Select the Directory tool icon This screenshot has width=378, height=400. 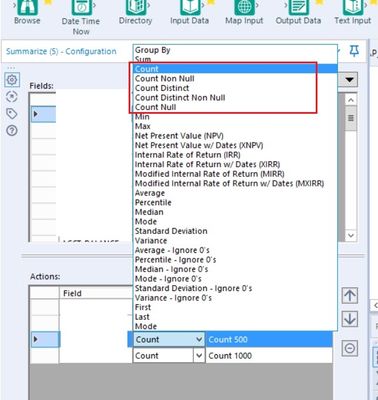coord(135,7)
